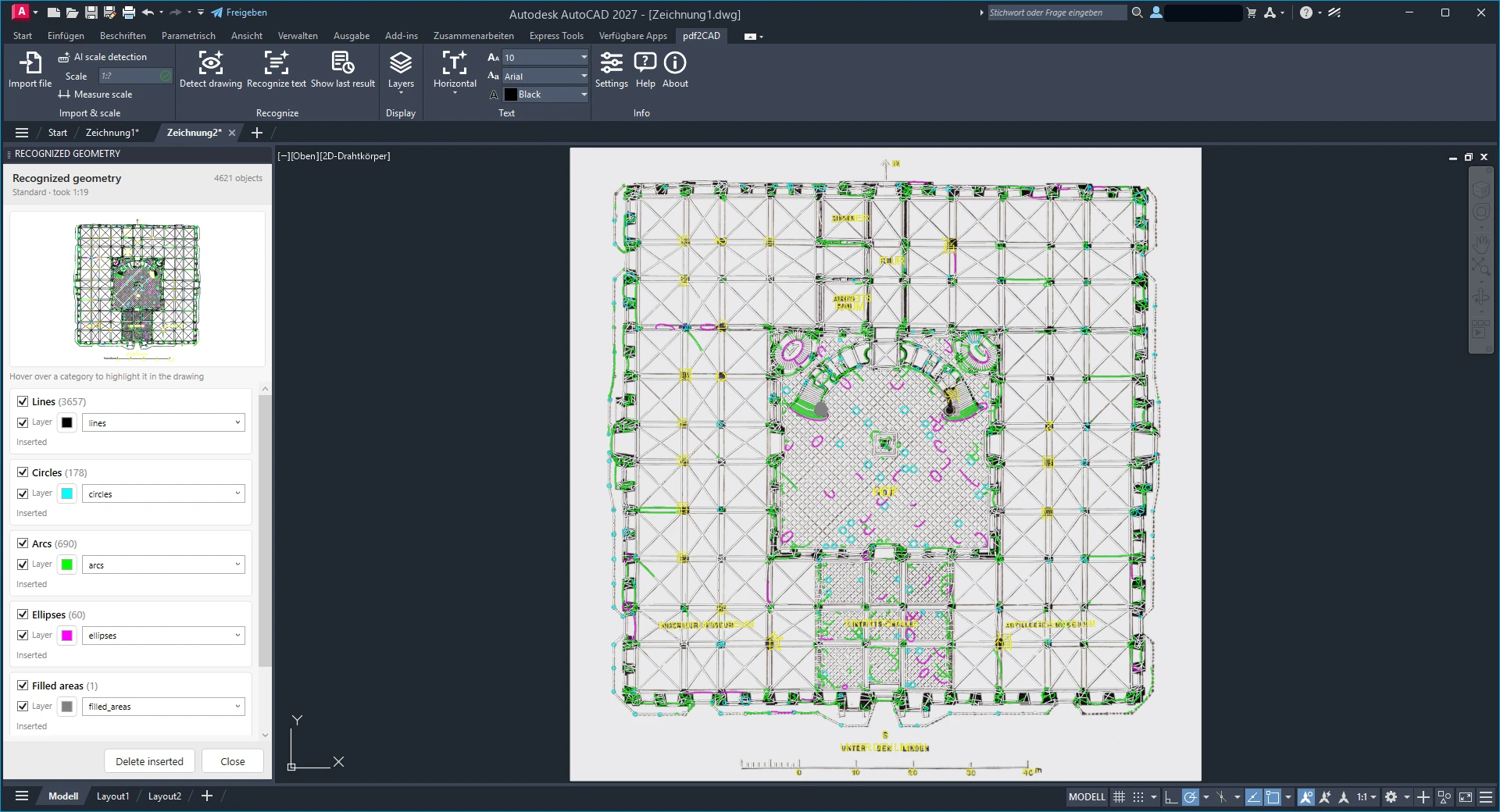The height and width of the screenshot is (812, 1500).
Task: Click the Close button in panel
Action: (x=232, y=761)
